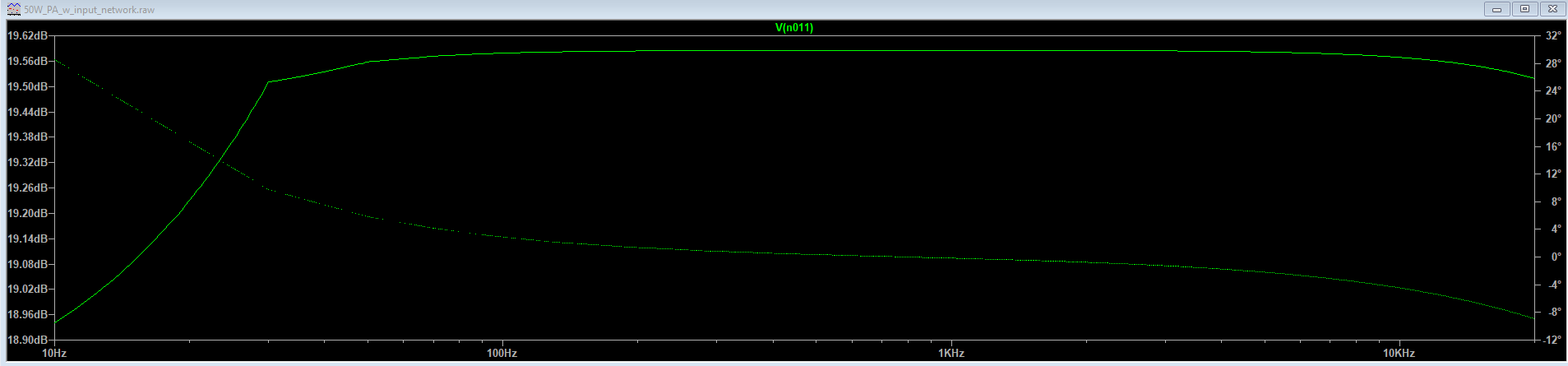Click the 4° phase axis label

point(1556,229)
